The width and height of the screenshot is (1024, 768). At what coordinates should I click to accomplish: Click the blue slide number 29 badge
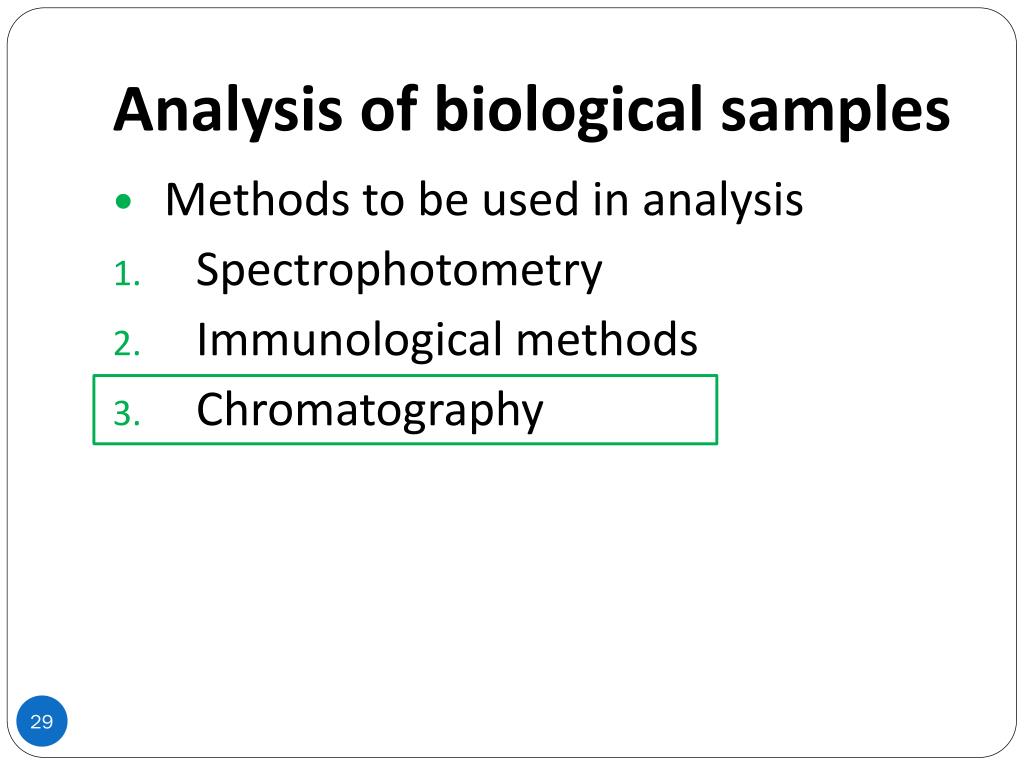pyautogui.click(x=42, y=721)
